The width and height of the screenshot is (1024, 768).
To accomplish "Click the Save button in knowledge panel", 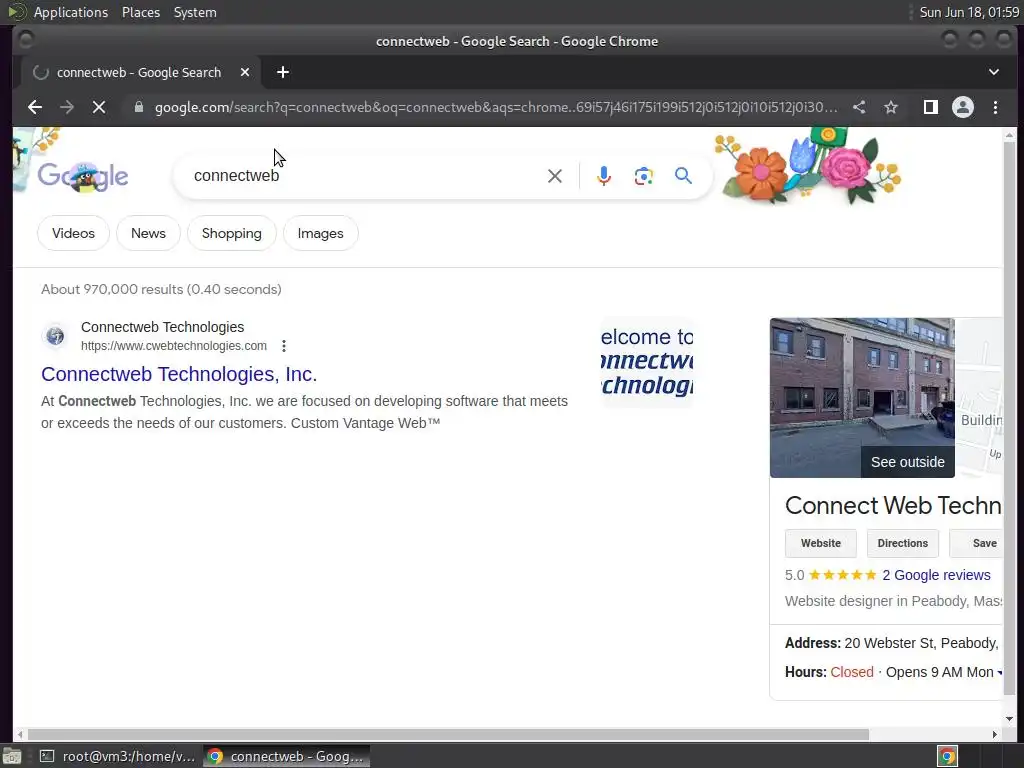I will coord(976,543).
